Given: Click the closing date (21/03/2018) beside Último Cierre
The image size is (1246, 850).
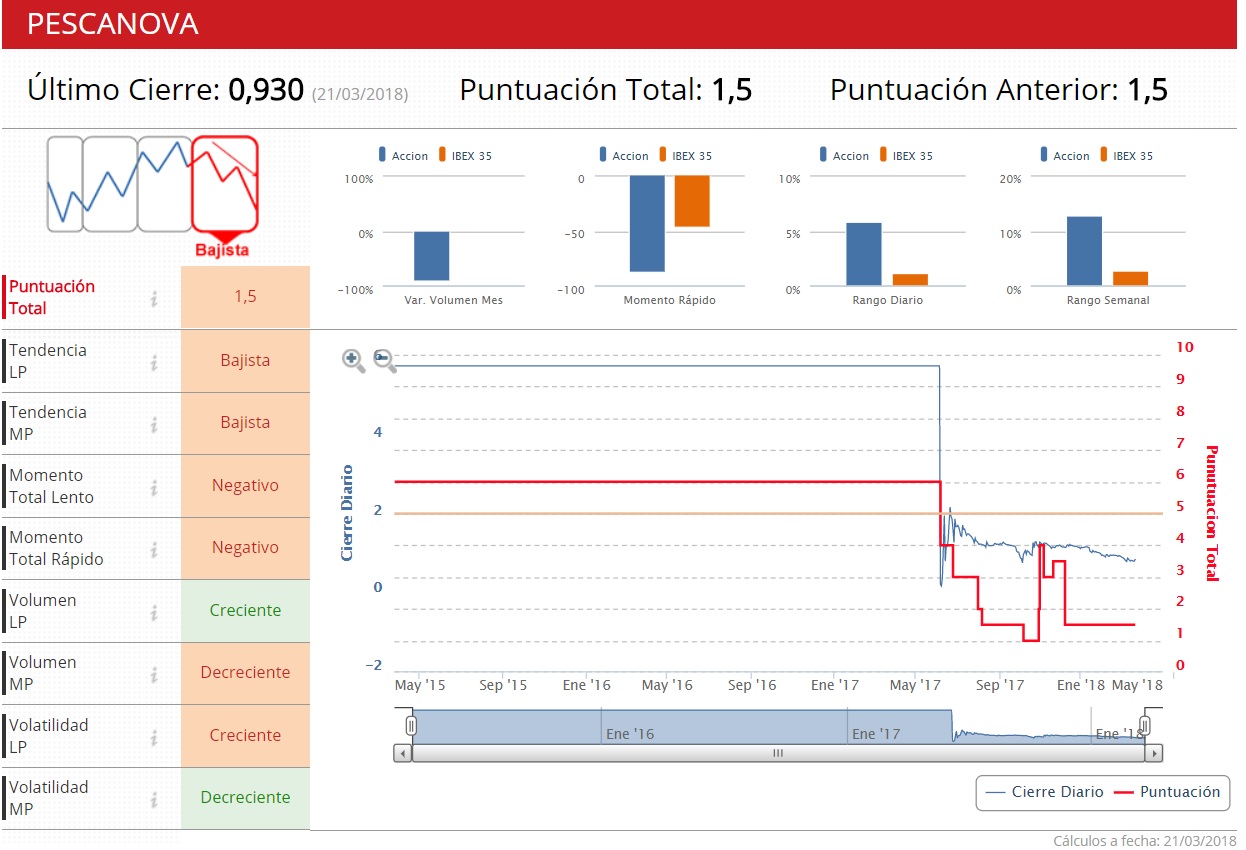Looking at the screenshot, I should click(x=360, y=94).
